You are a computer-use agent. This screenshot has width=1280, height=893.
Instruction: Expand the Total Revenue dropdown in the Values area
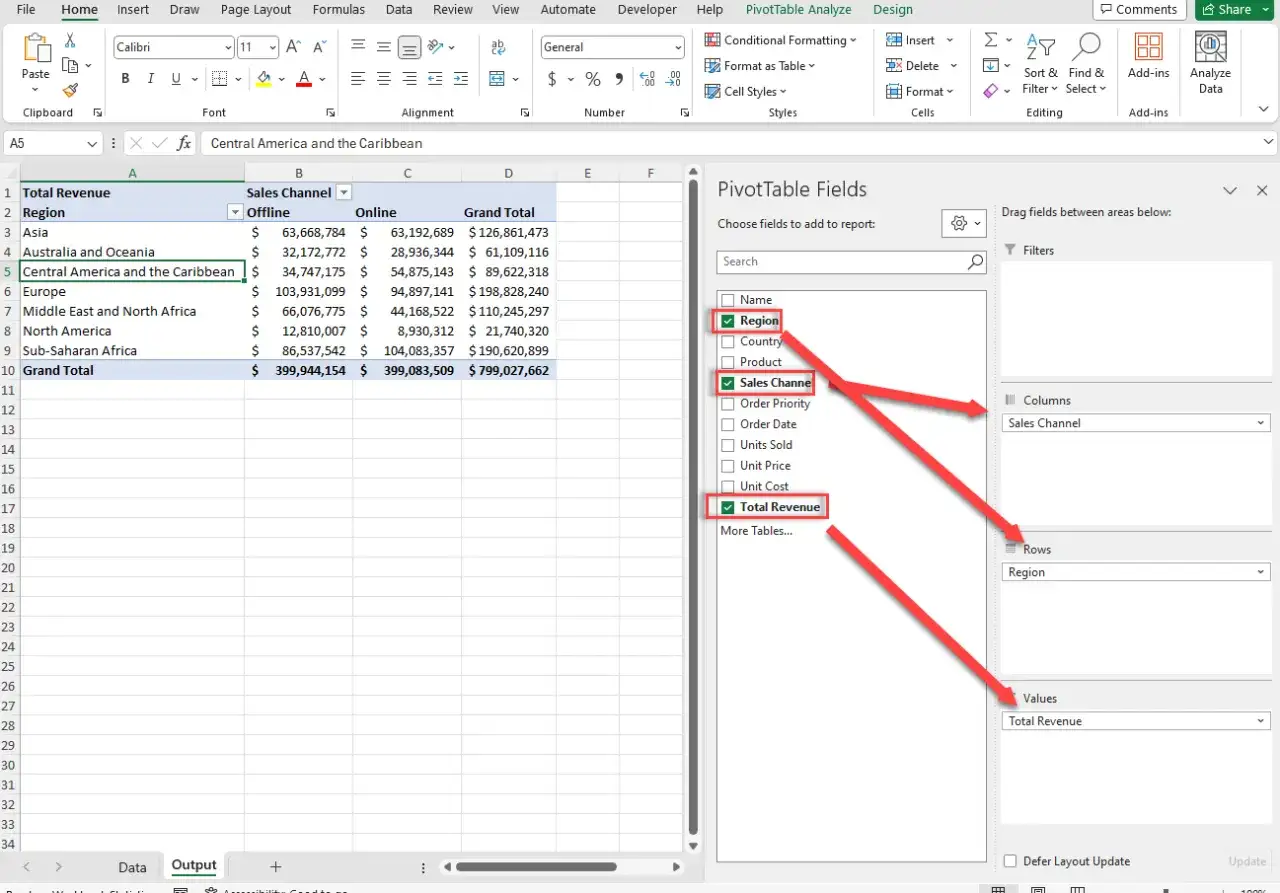(x=1260, y=721)
